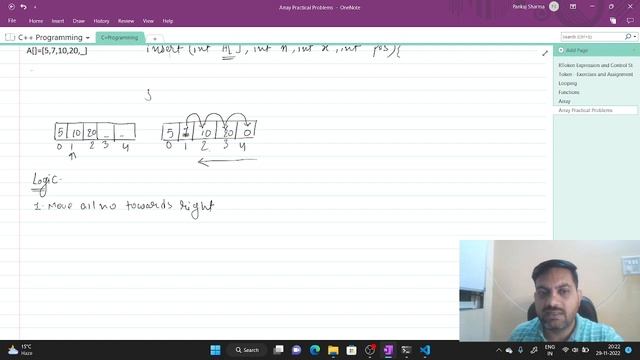Open the Ribbon Display Options icon
Viewport: 640px width, 360px height.
[x=573, y=7]
